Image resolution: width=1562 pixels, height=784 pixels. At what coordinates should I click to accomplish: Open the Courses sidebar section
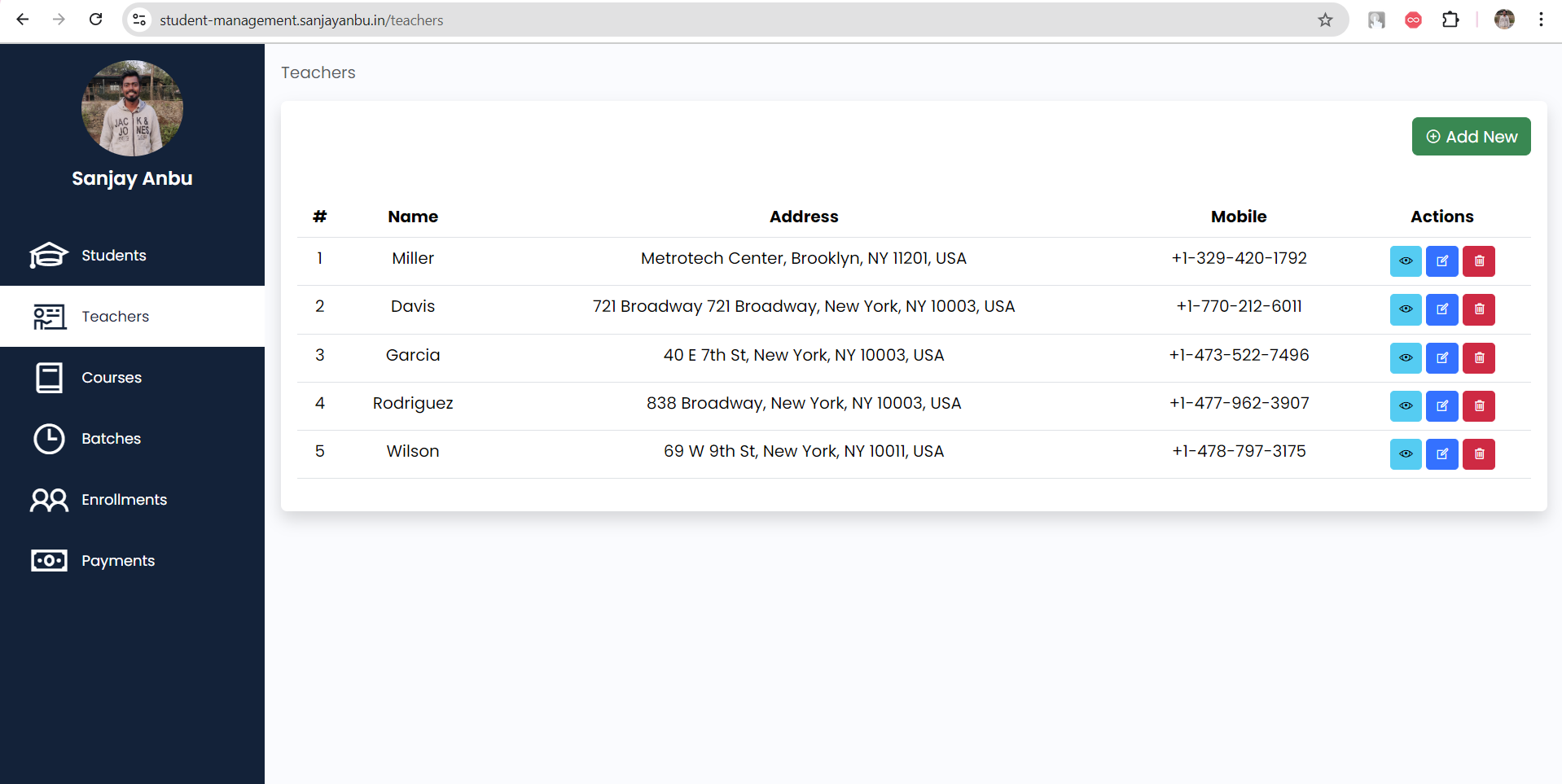pos(112,378)
